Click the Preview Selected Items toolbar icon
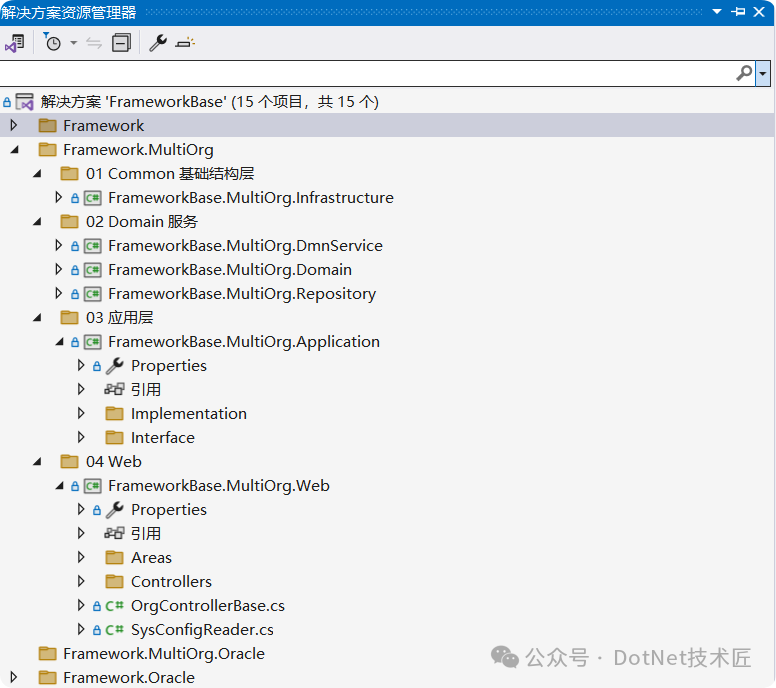Image resolution: width=776 pixels, height=688 pixels. click(x=185, y=43)
